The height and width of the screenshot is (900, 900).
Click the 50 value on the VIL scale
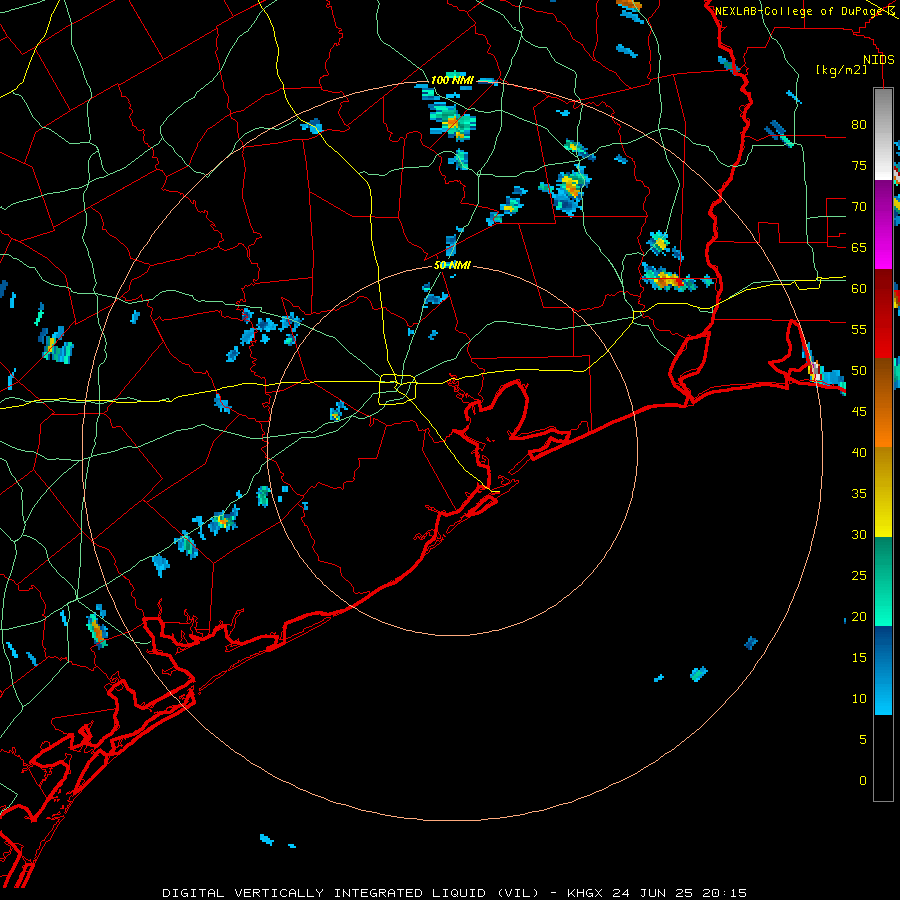point(859,371)
